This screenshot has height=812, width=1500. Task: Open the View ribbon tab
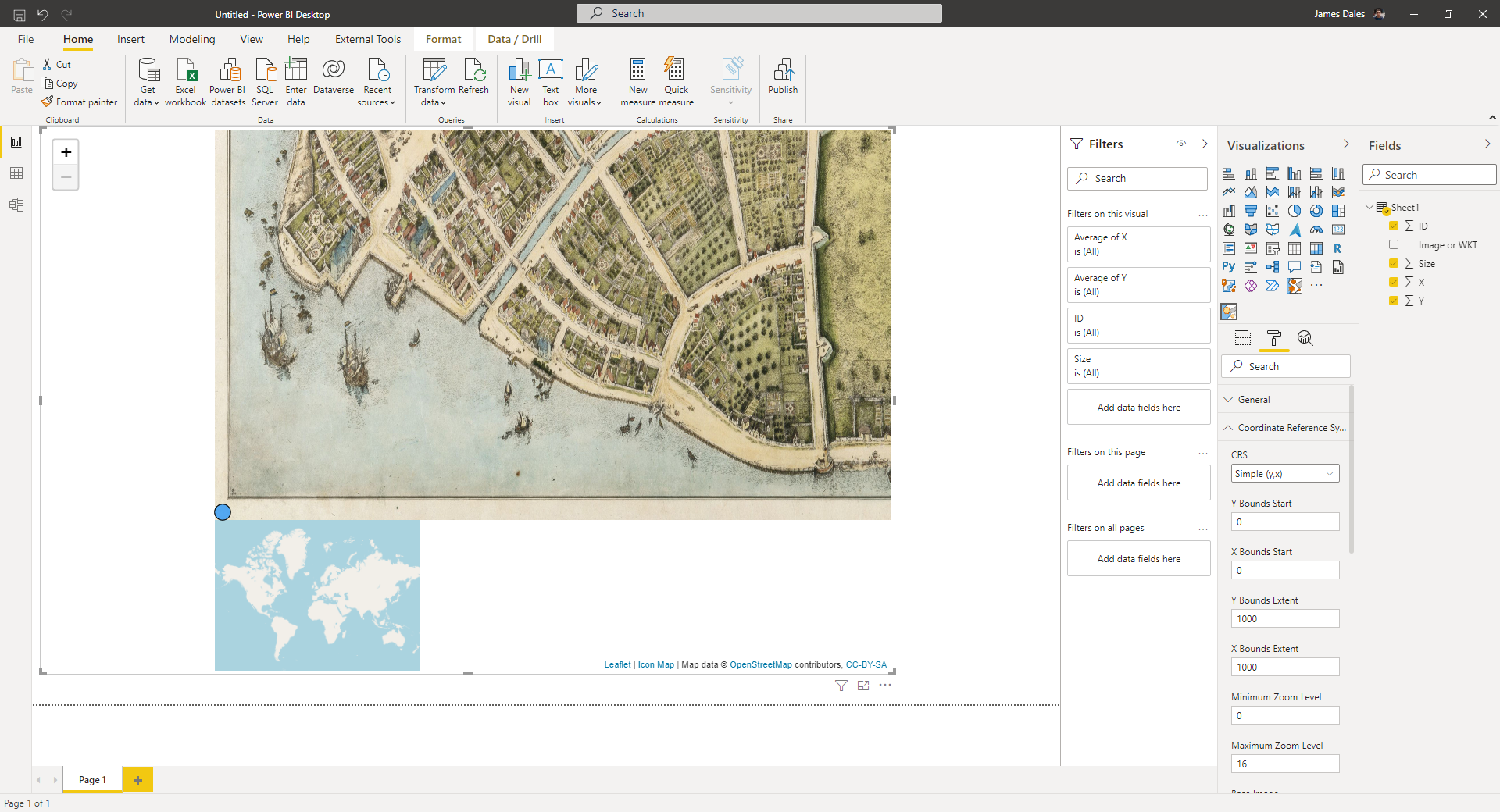point(252,39)
